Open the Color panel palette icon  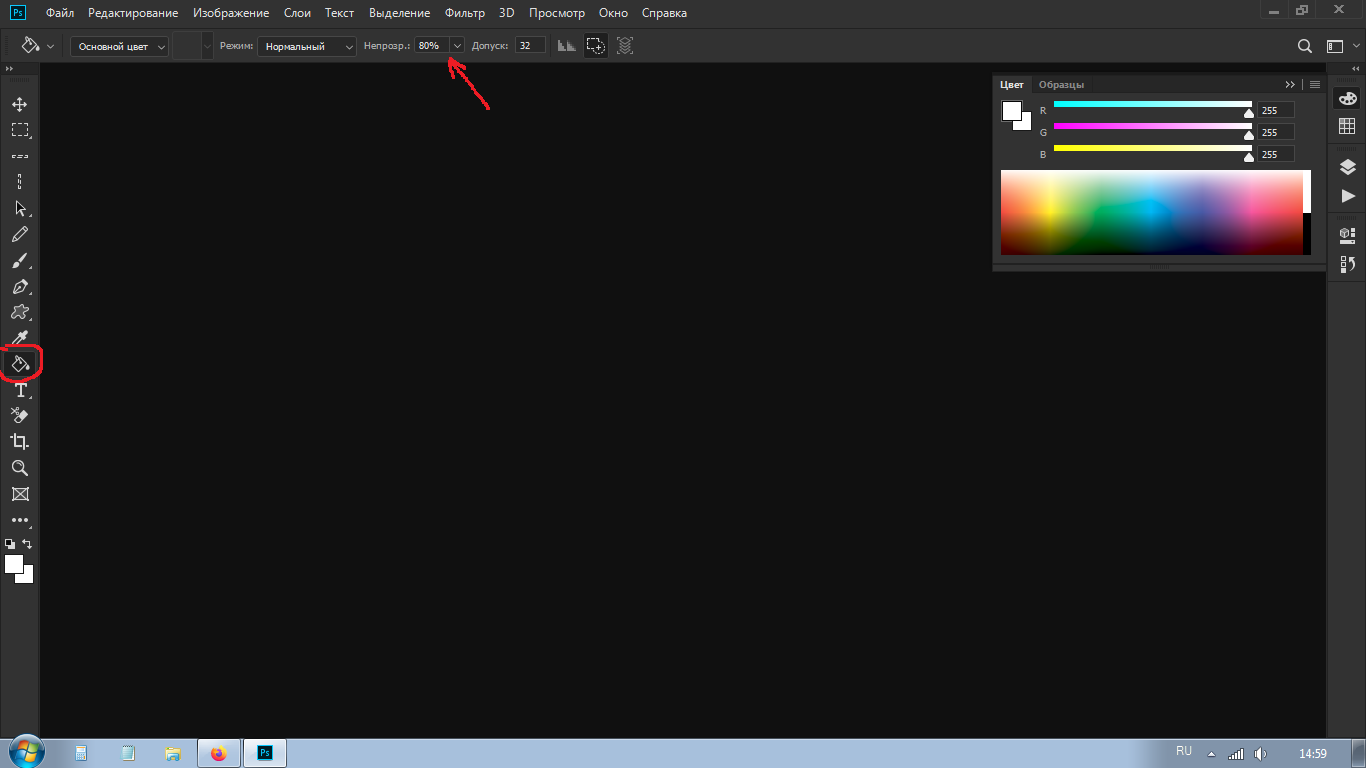tap(1347, 98)
